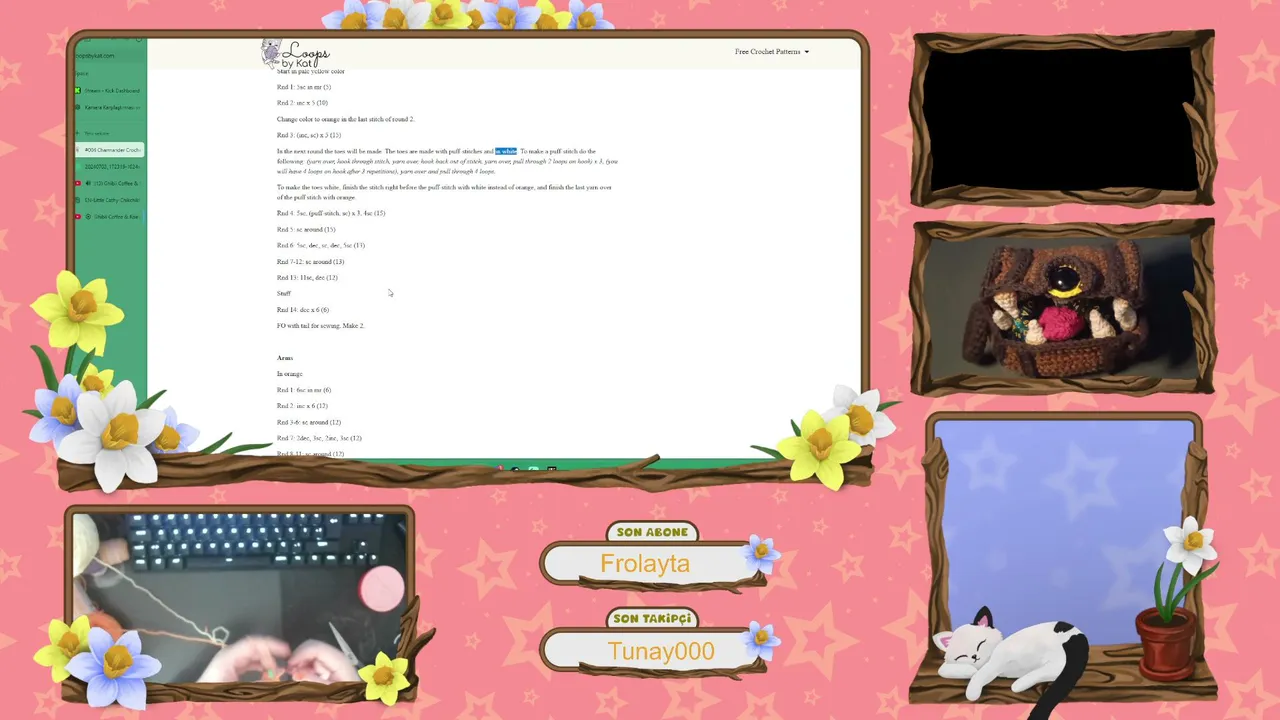The width and height of the screenshot is (1280, 720).
Task: Click the "Rnd 4: 5sc, (puff stitch, sc)" line
Action: pyautogui.click(x=331, y=213)
